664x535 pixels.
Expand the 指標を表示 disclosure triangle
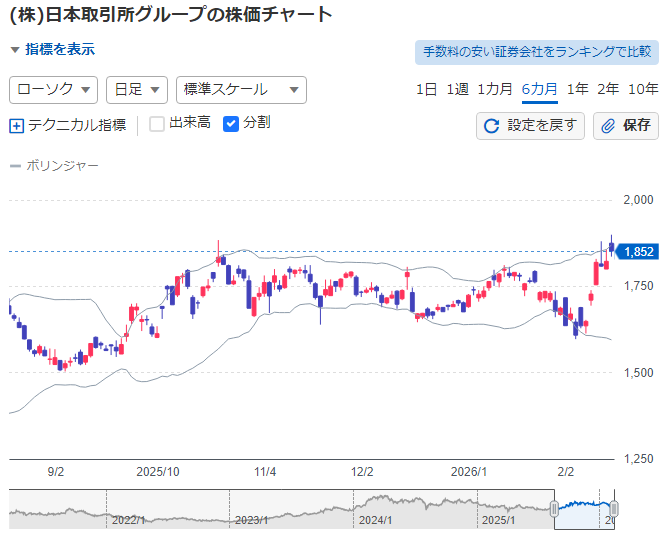(15, 50)
